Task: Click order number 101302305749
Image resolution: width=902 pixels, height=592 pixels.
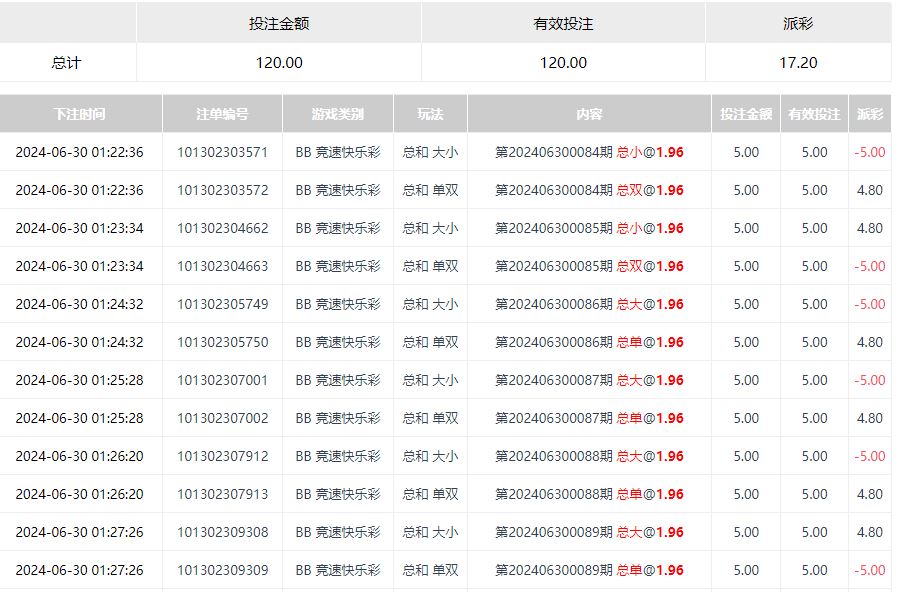Action: (x=222, y=304)
